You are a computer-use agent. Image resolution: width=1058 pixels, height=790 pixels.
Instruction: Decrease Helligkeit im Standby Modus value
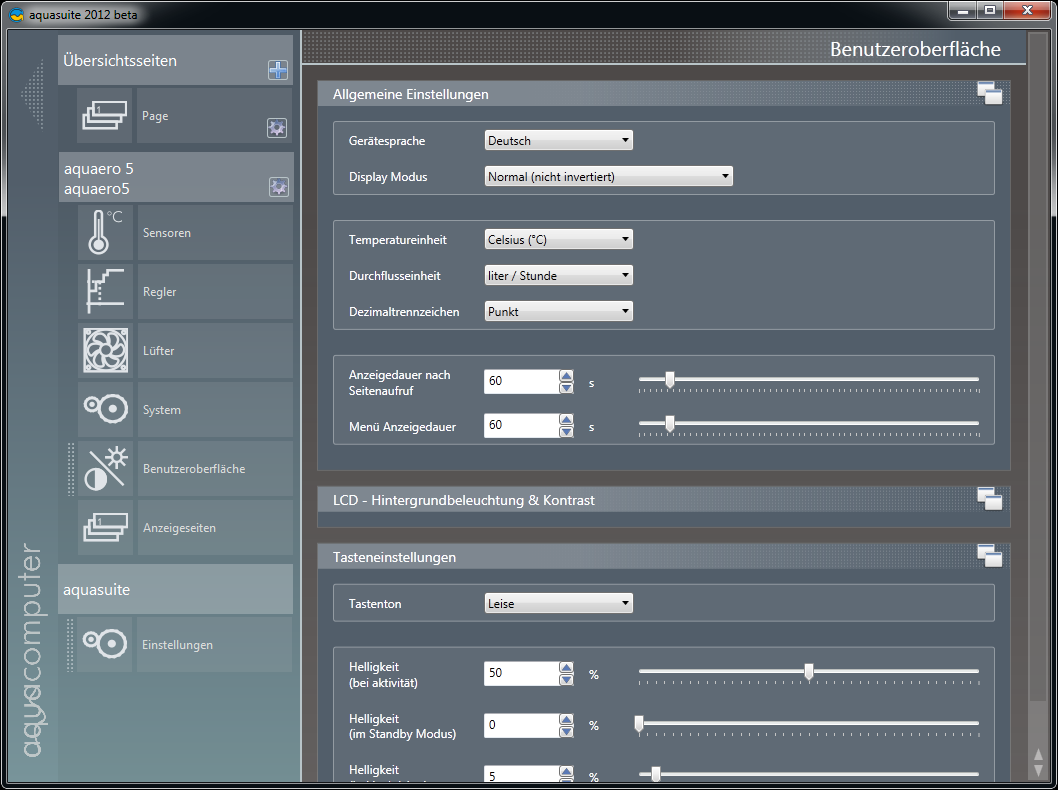click(x=566, y=731)
